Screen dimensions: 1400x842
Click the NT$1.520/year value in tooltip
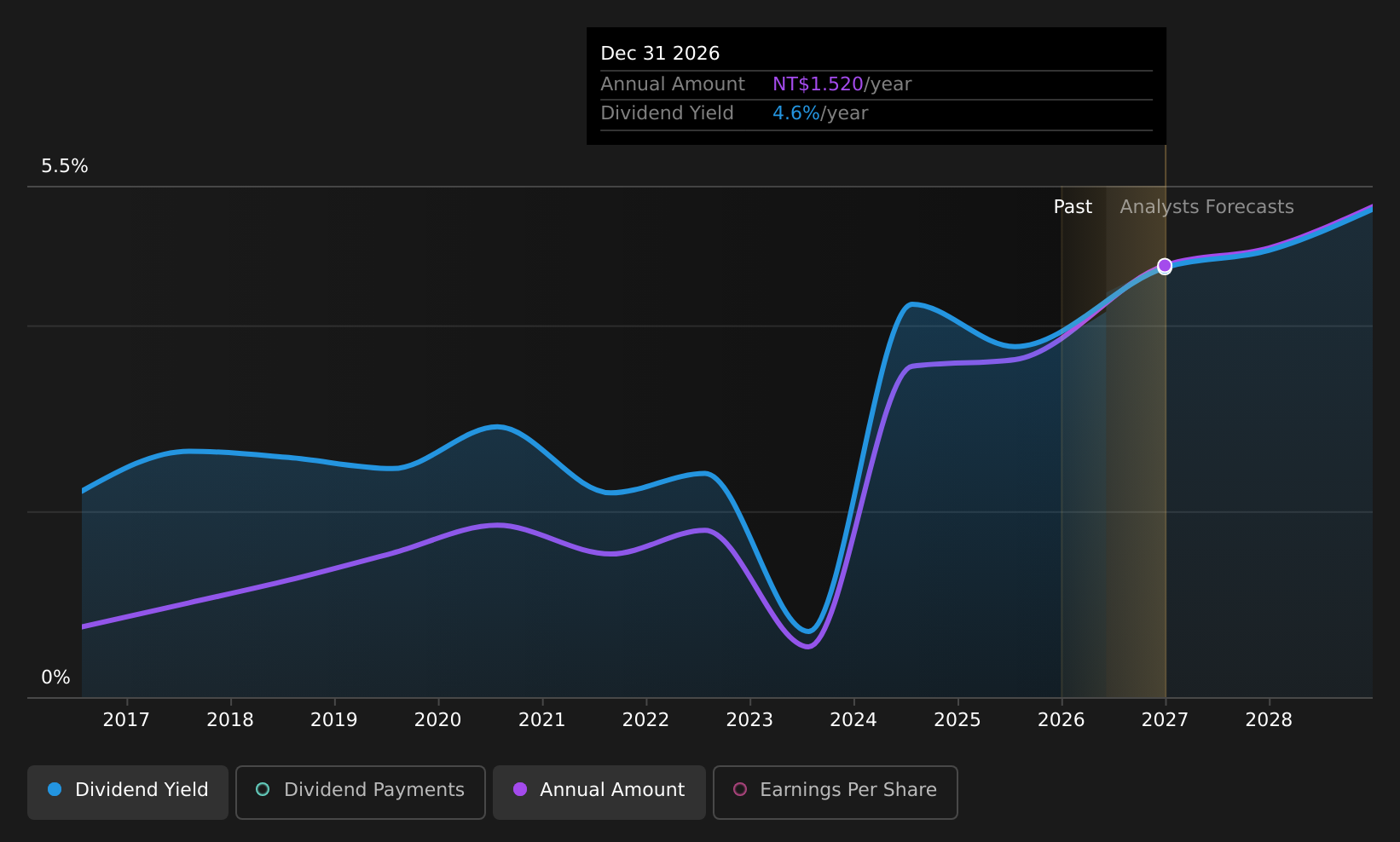[842, 84]
